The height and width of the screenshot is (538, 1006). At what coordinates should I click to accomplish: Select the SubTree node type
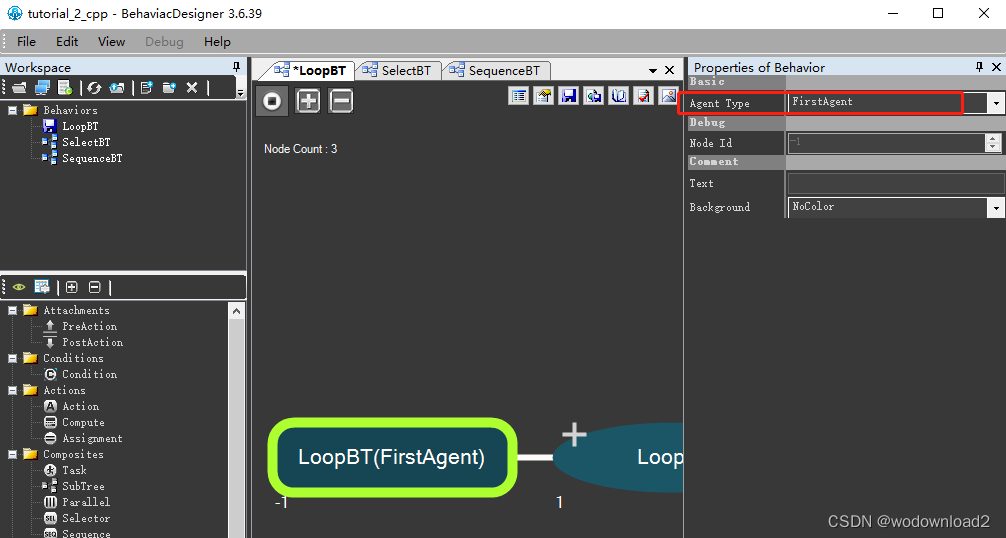tap(83, 487)
